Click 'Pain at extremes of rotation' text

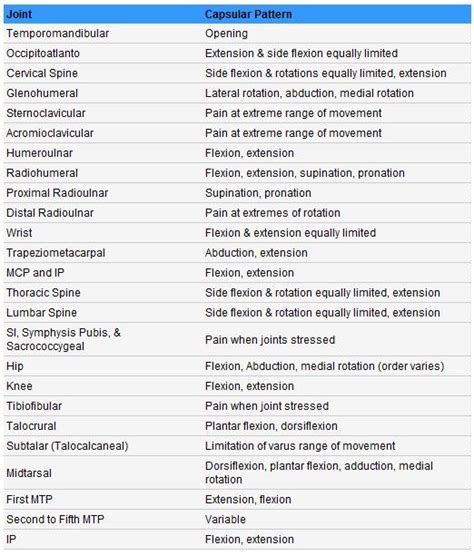coord(273,213)
